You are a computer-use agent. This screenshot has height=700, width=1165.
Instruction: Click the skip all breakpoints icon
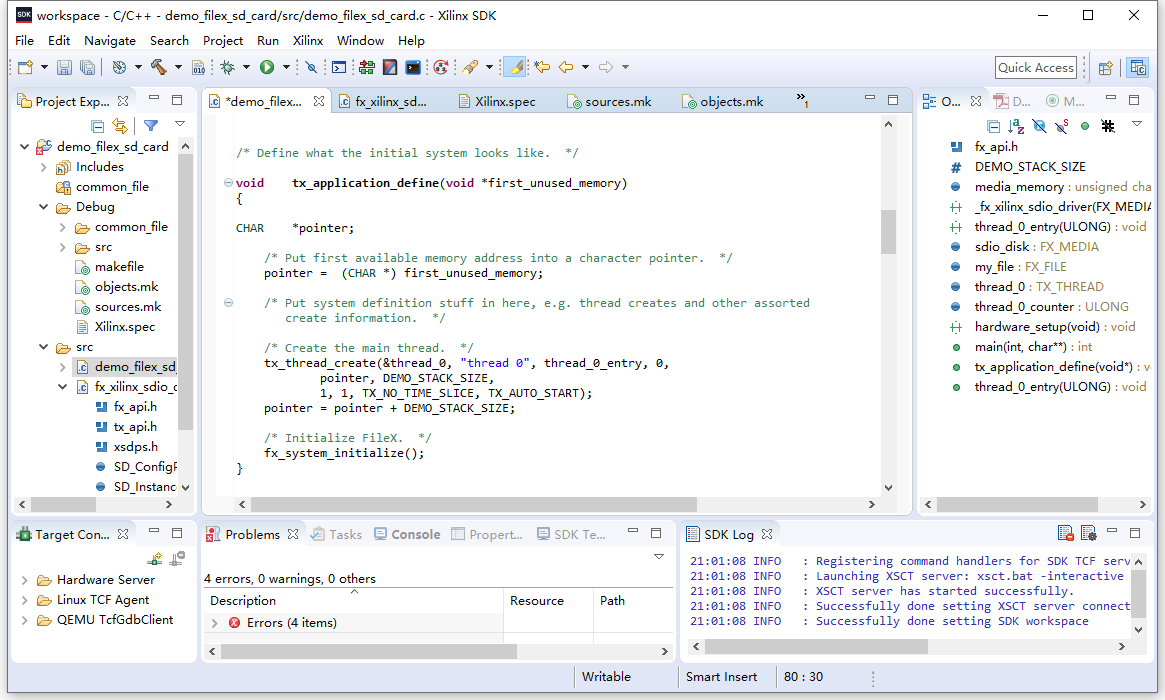tap(311, 68)
